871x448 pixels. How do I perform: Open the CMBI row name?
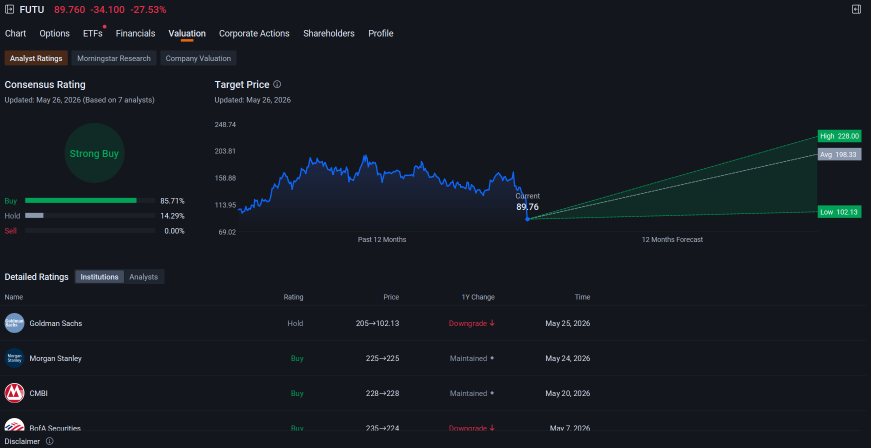coord(38,393)
